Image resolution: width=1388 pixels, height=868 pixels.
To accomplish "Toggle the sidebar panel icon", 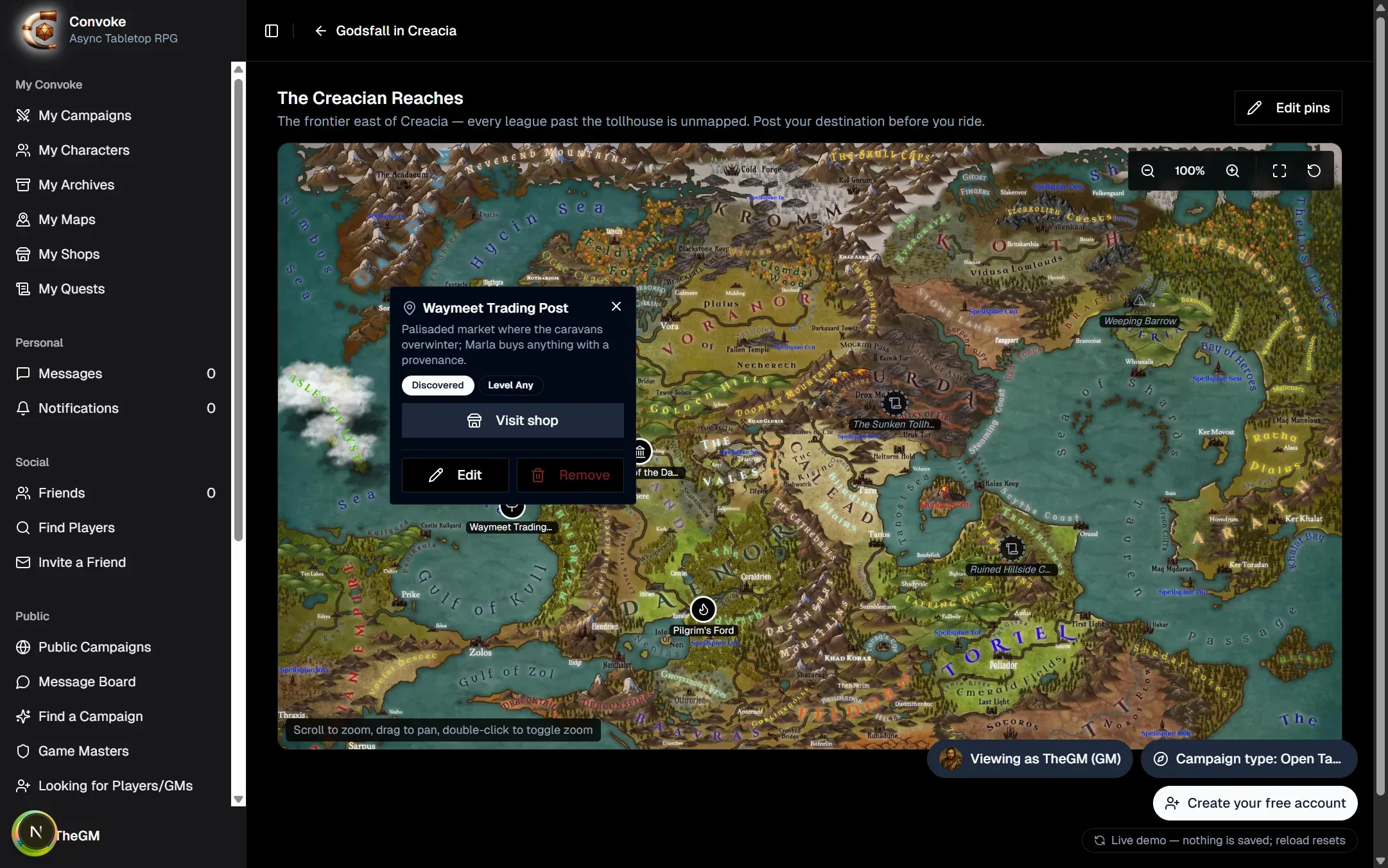I will pyautogui.click(x=272, y=31).
